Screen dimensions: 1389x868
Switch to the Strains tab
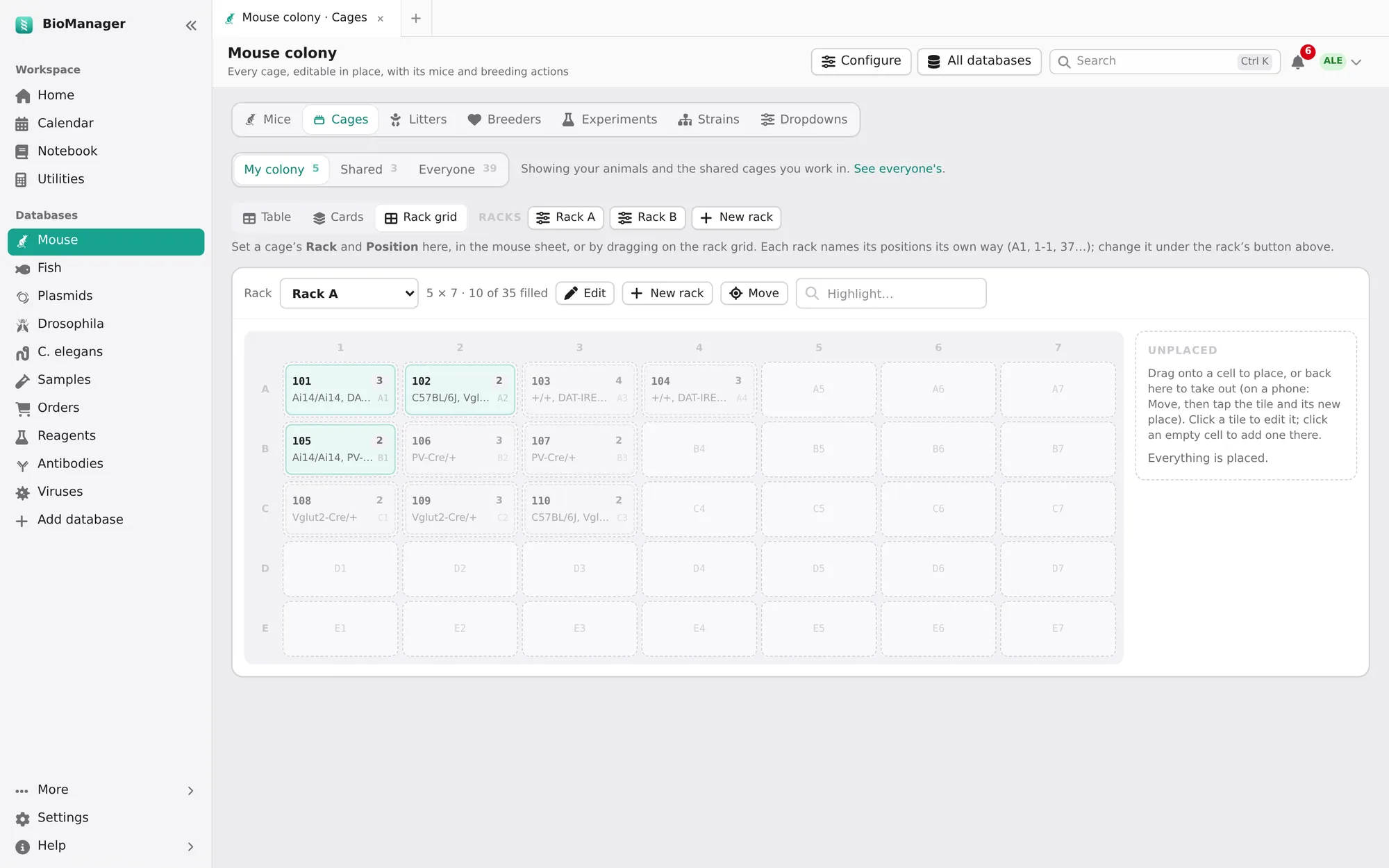[709, 119]
